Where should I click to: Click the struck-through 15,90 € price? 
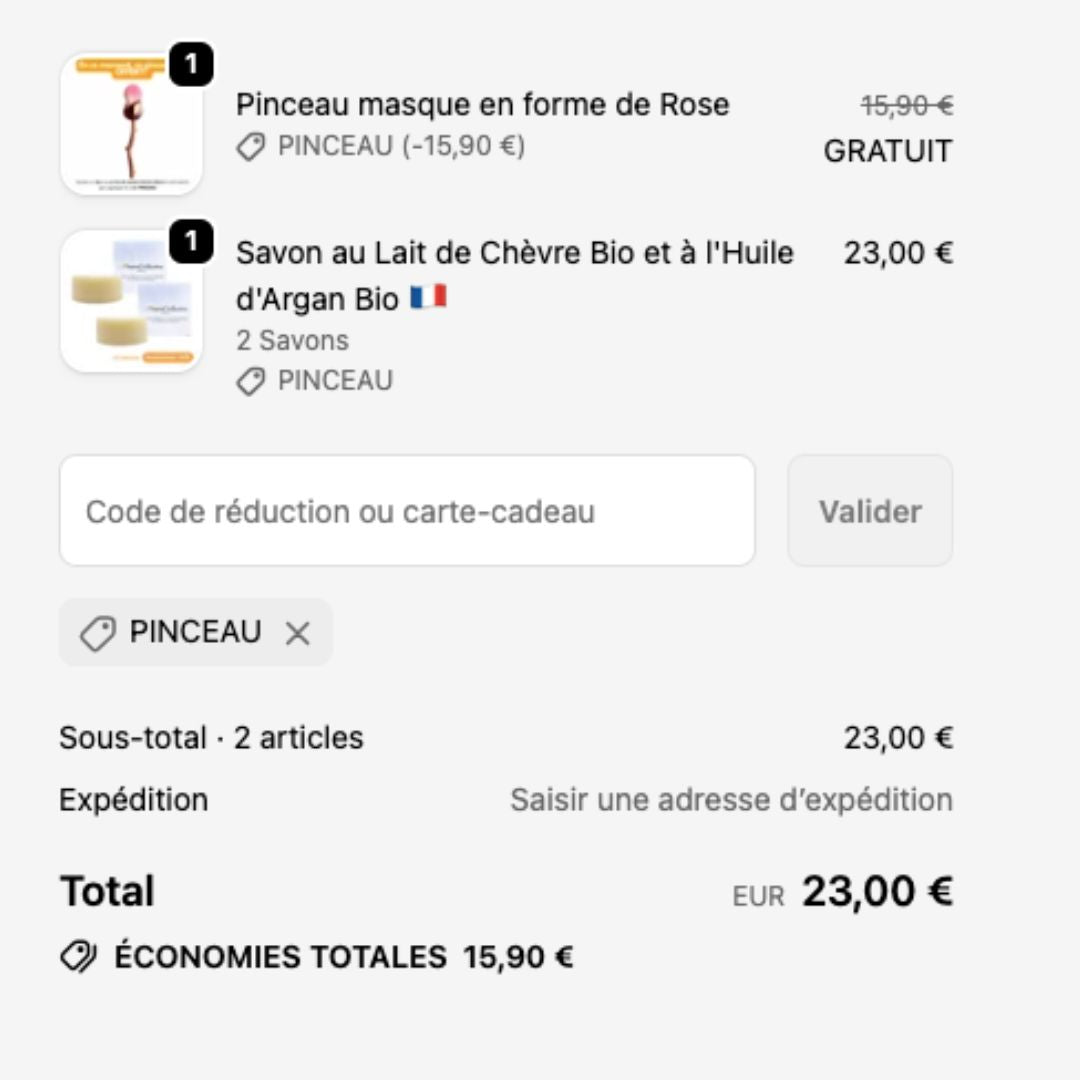tap(906, 104)
